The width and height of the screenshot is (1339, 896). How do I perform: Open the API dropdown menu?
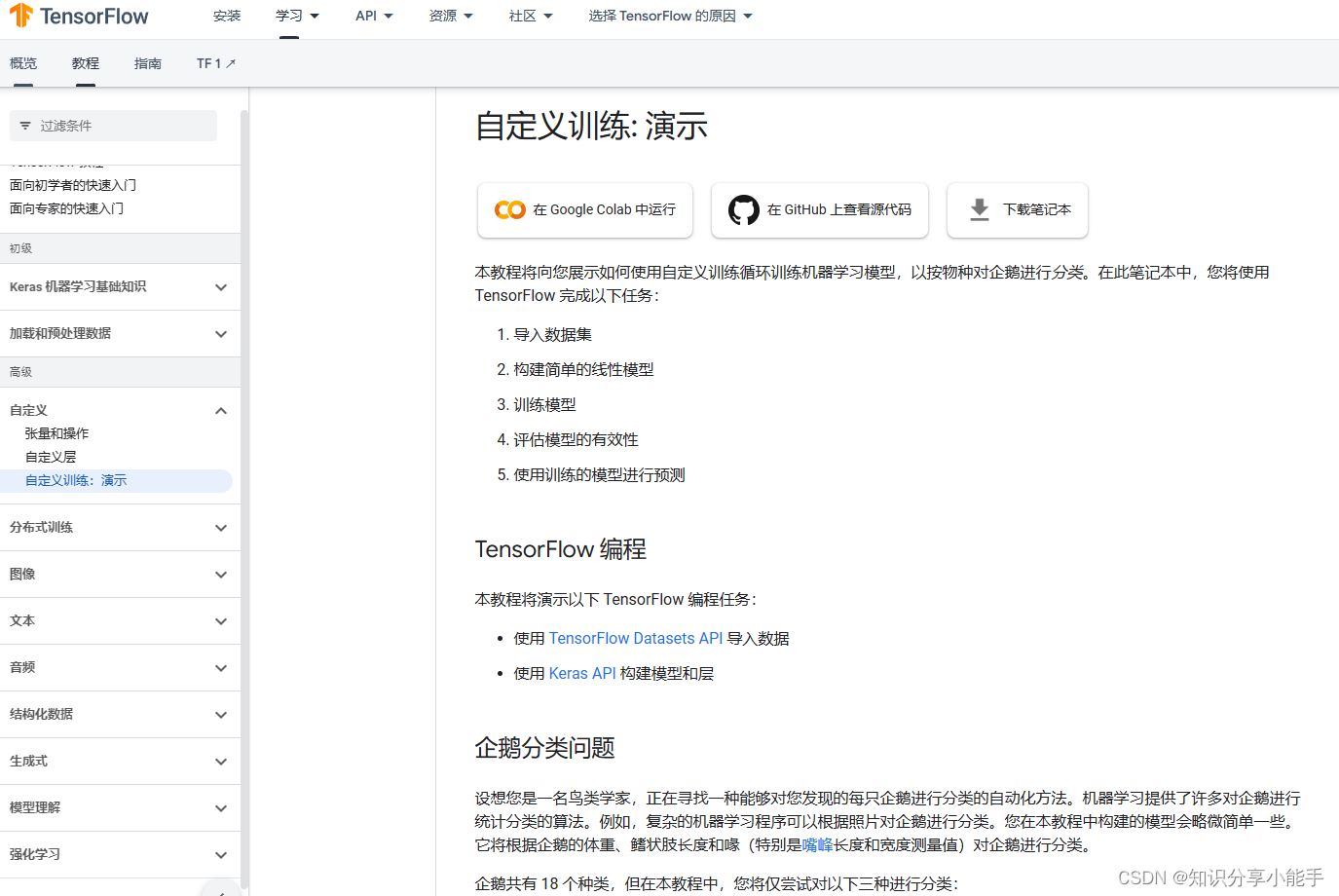(x=374, y=16)
